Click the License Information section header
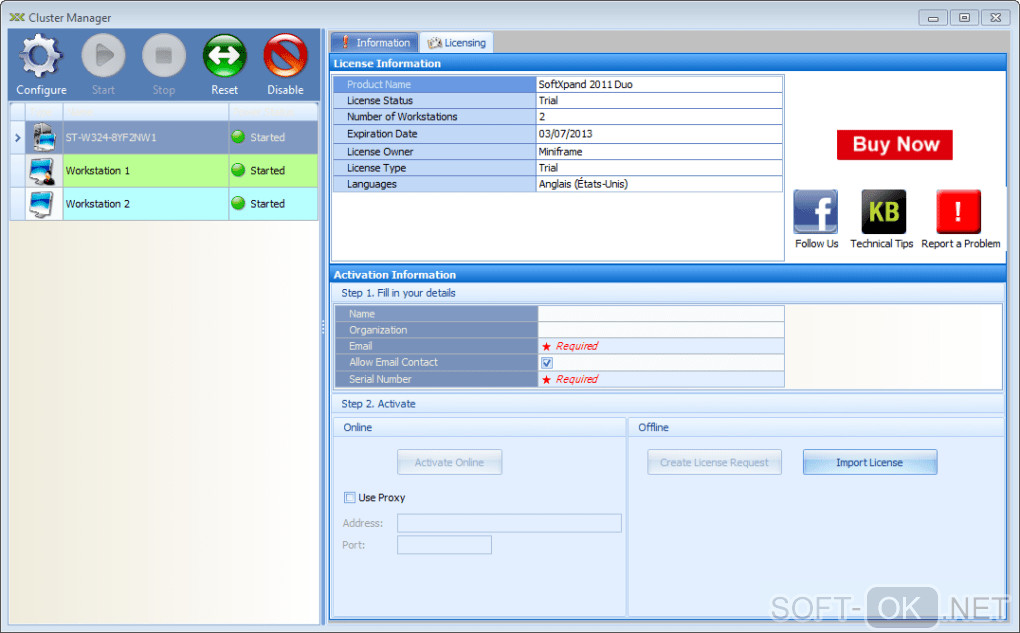This screenshot has height=633, width=1020. [x=387, y=64]
